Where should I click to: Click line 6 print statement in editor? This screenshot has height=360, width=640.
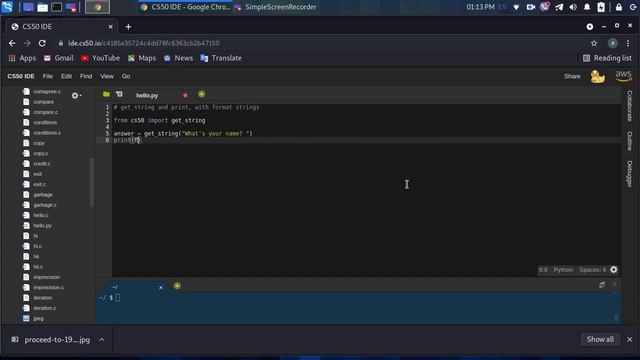(127, 140)
